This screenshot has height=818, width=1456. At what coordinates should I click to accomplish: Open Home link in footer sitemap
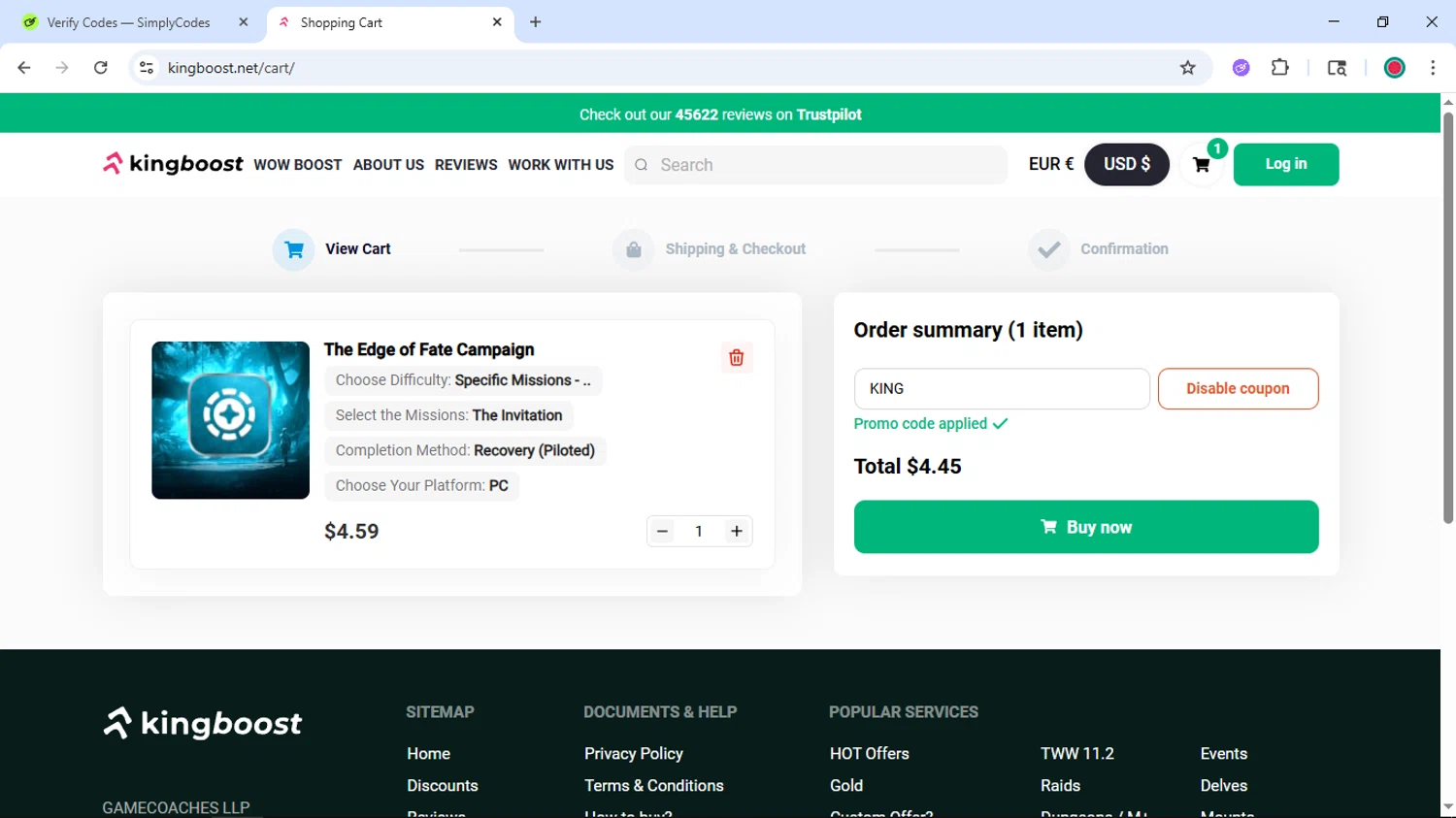tap(428, 754)
